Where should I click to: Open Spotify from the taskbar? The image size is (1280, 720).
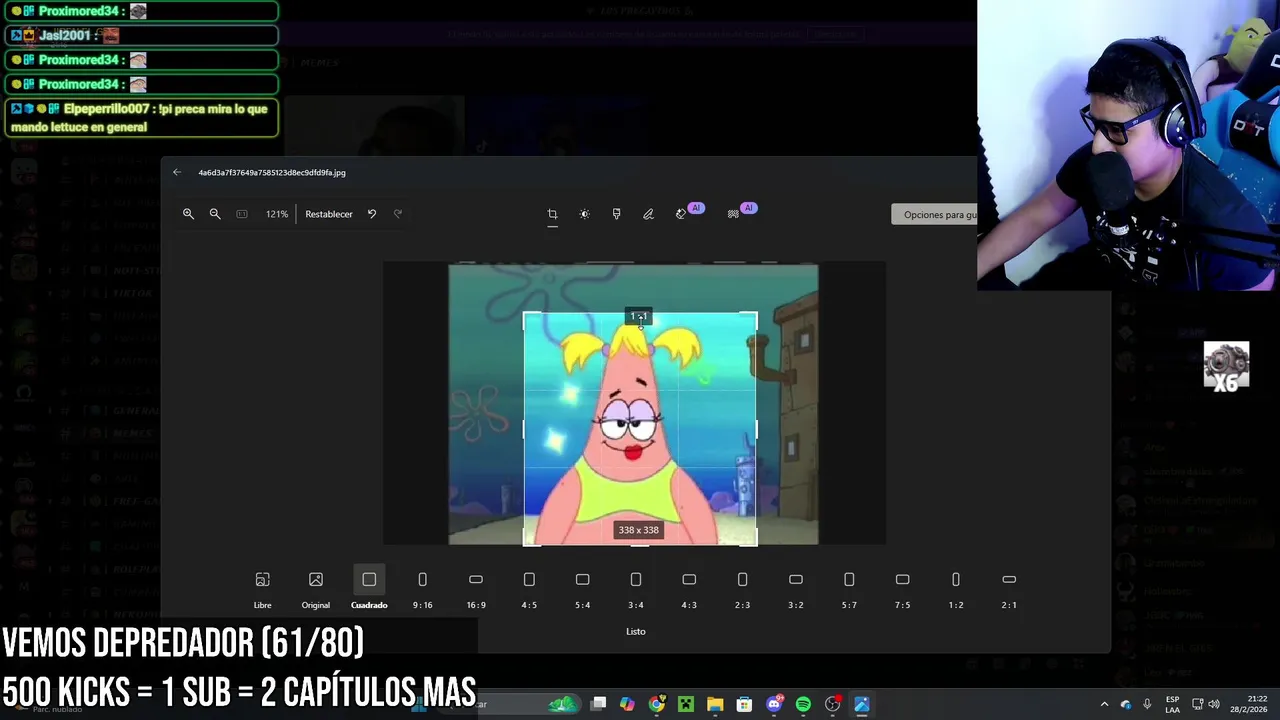(x=803, y=704)
